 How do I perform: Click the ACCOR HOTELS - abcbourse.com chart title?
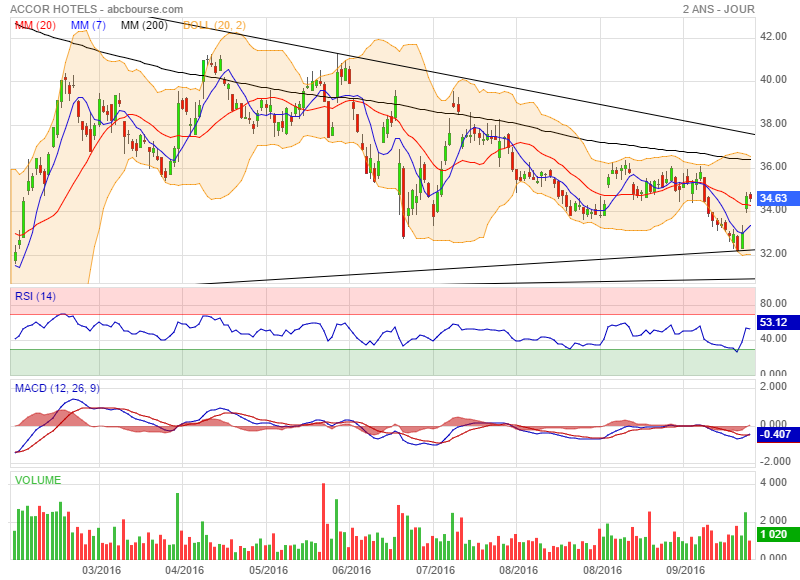(96, 9)
